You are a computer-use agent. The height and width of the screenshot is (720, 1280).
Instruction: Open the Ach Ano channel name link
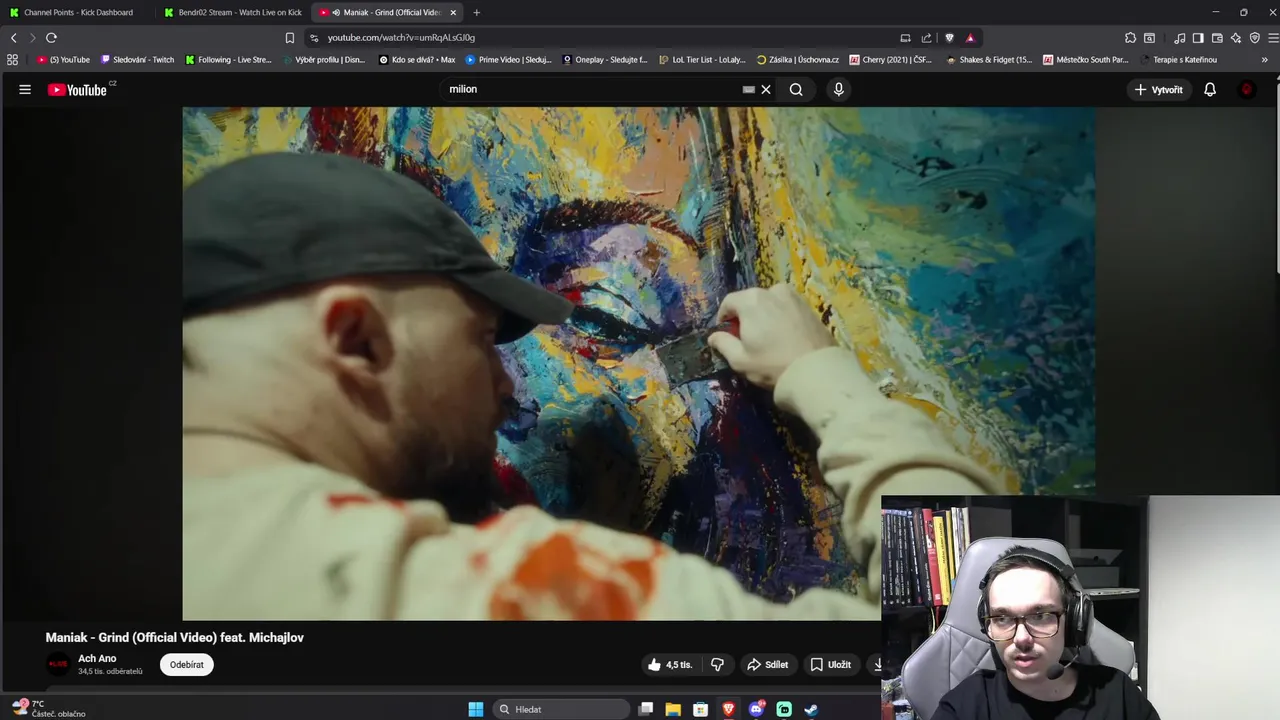tap(97, 658)
